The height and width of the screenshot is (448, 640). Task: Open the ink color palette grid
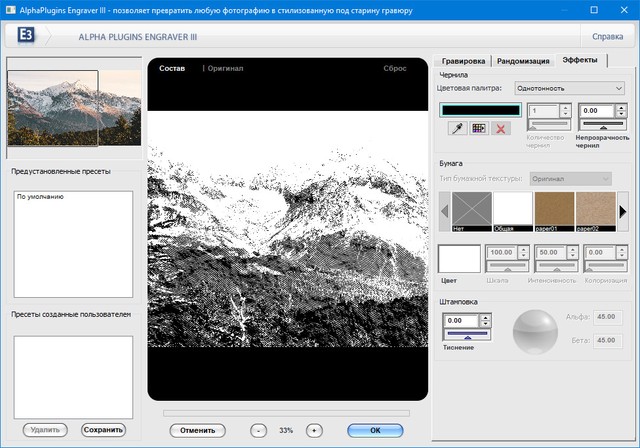click(479, 129)
